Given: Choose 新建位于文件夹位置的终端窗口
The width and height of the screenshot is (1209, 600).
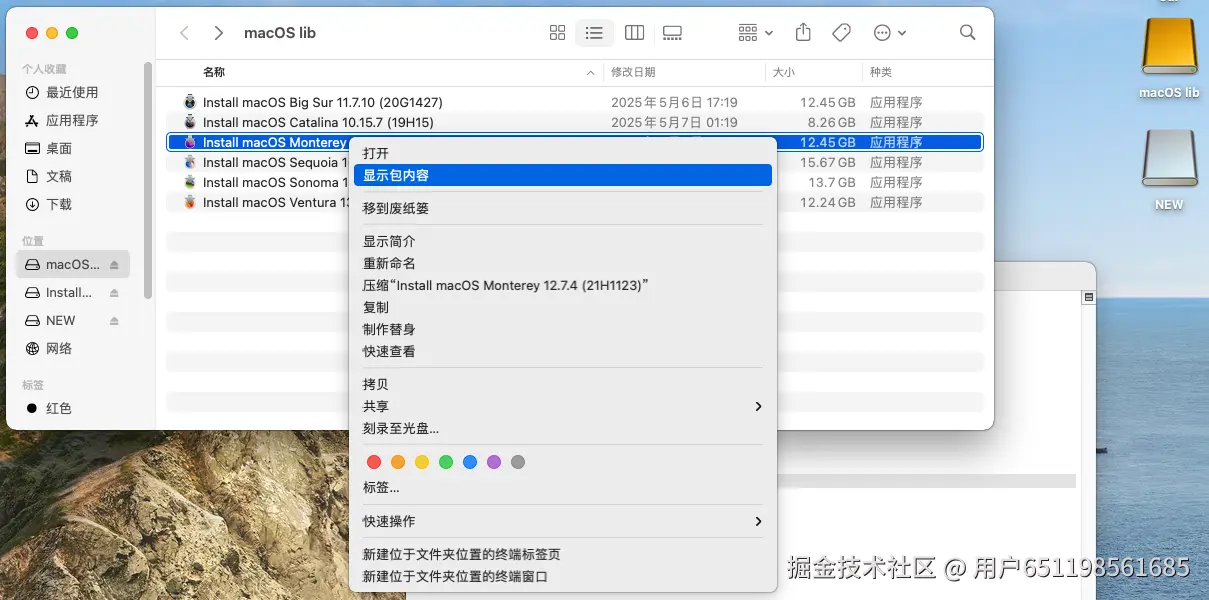Looking at the screenshot, I should coord(563,576).
